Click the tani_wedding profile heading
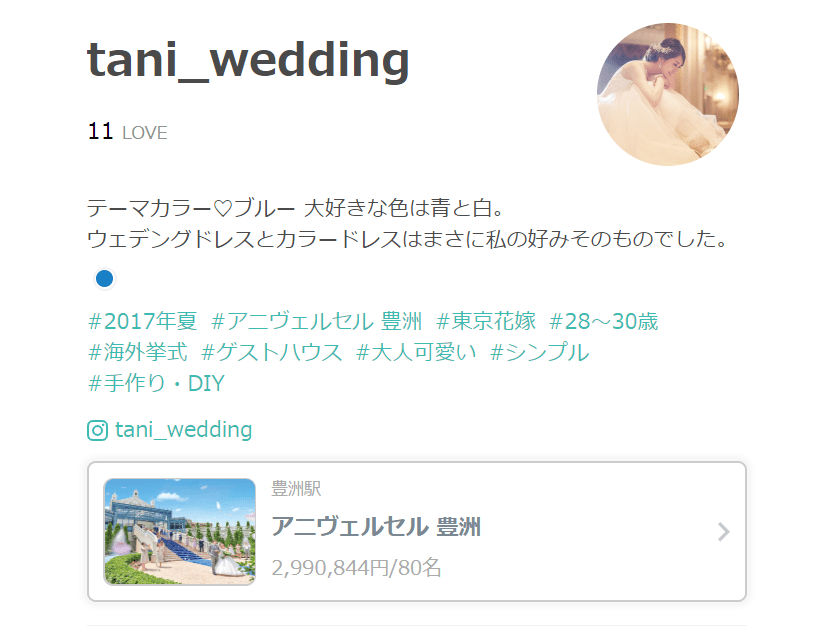825x626 pixels. 248,60
